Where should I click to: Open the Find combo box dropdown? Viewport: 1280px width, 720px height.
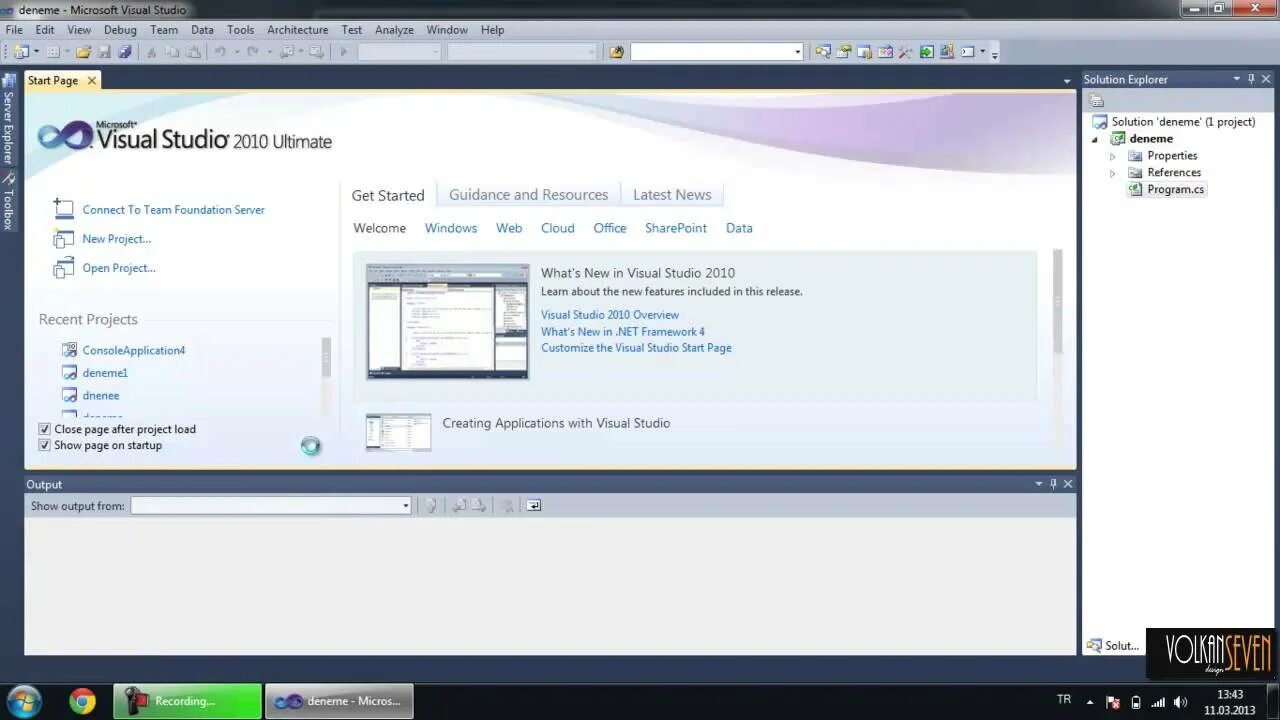click(798, 52)
